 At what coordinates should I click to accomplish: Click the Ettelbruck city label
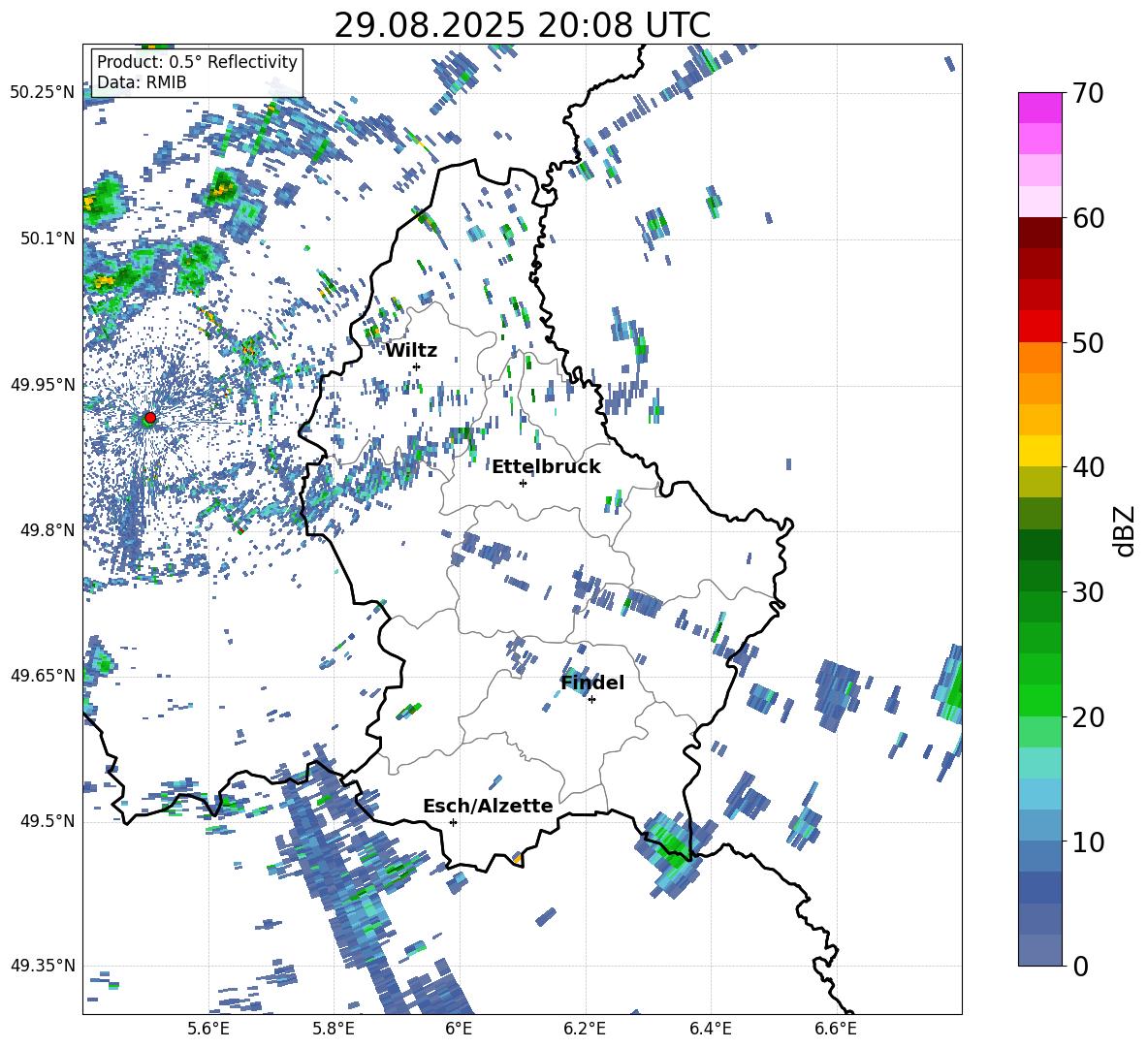(x=546, y=467)
